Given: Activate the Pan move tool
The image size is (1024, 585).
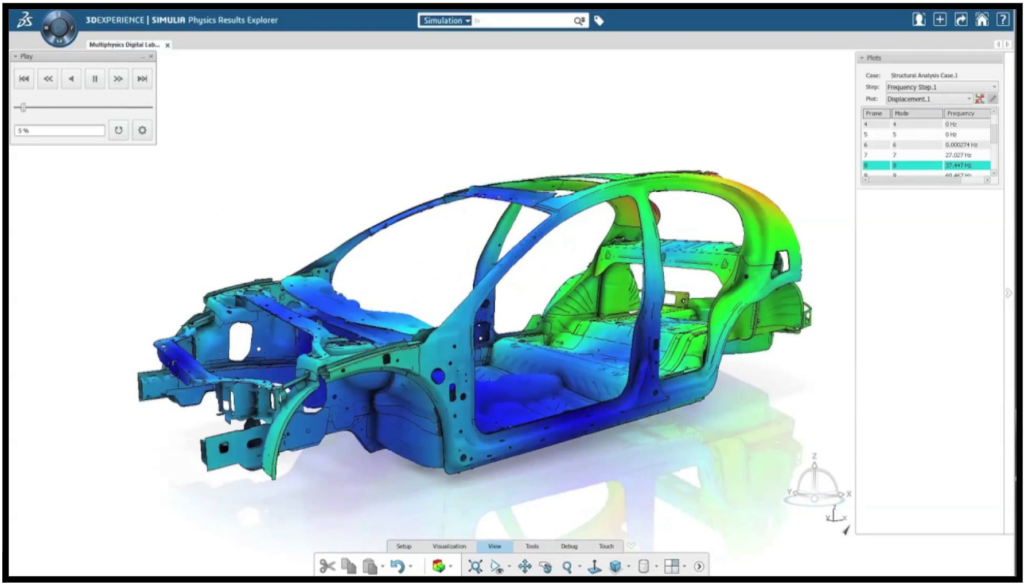Looking at the screenshot, I should [x=524, y=566].
